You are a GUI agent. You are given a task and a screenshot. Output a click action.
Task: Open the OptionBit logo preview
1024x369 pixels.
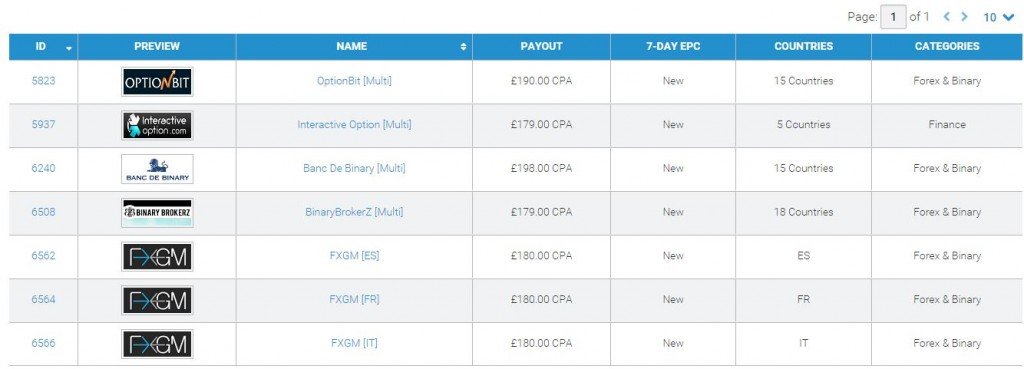click(157, 82)
